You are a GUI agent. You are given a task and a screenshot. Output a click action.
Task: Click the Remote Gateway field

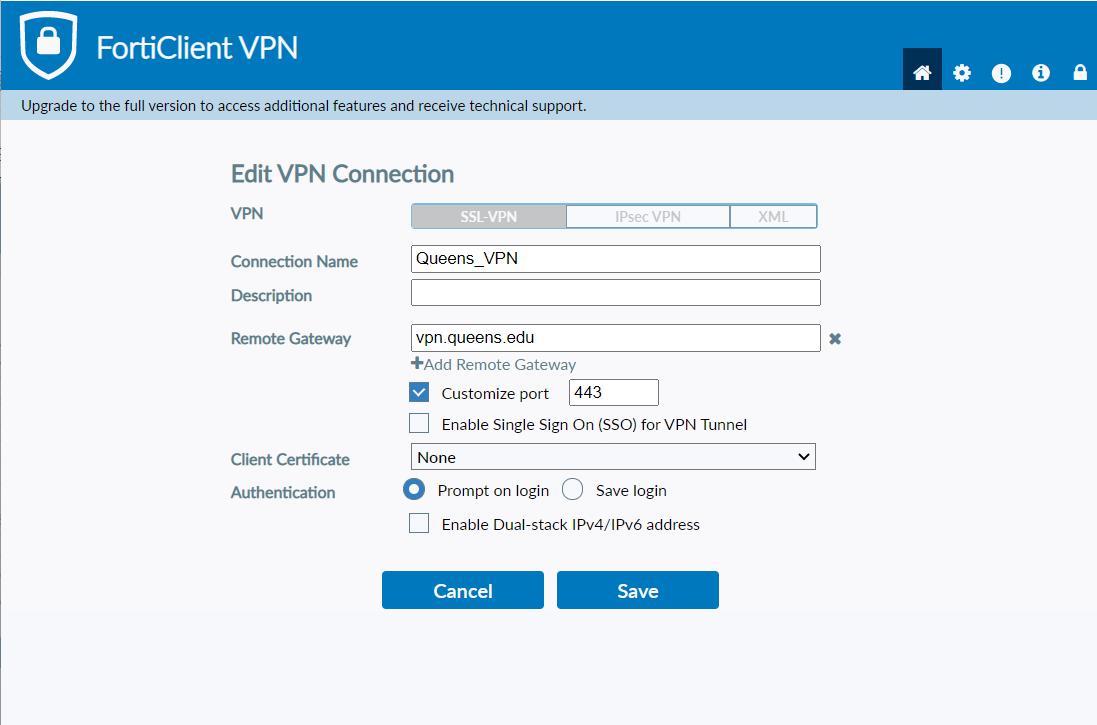tap(615, 338)
